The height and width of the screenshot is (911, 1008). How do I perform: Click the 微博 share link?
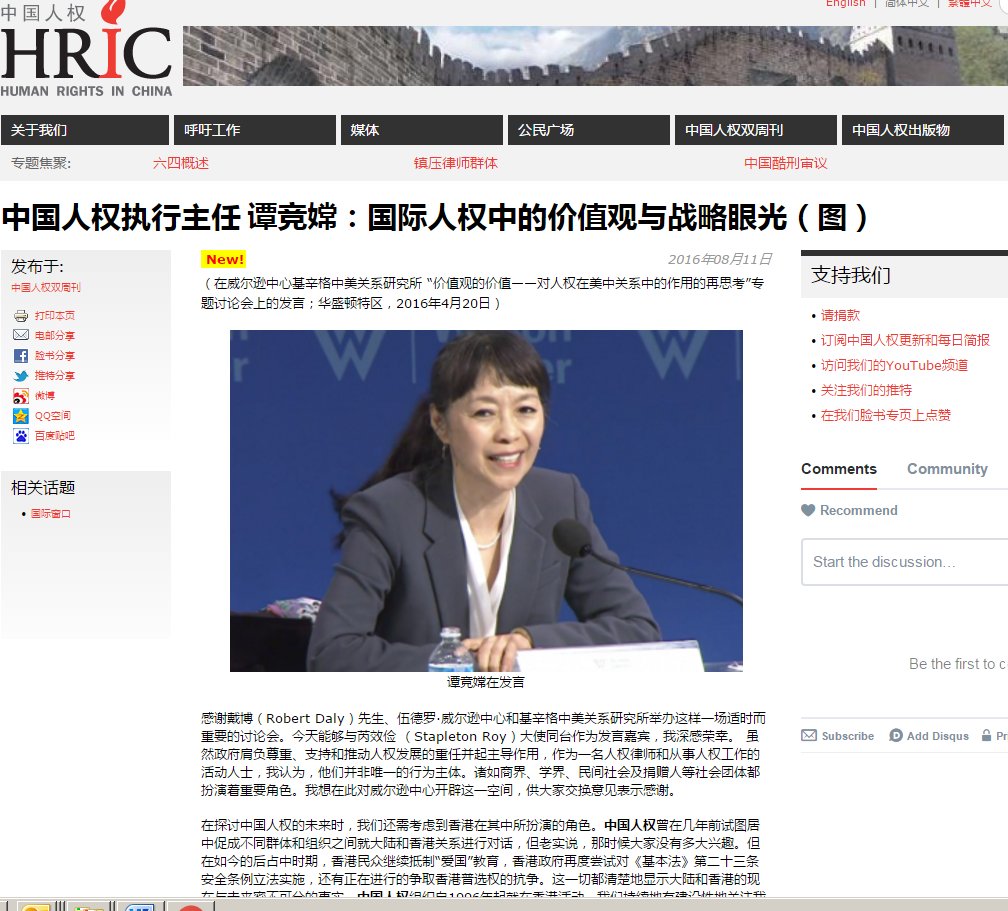pos(45,396)
